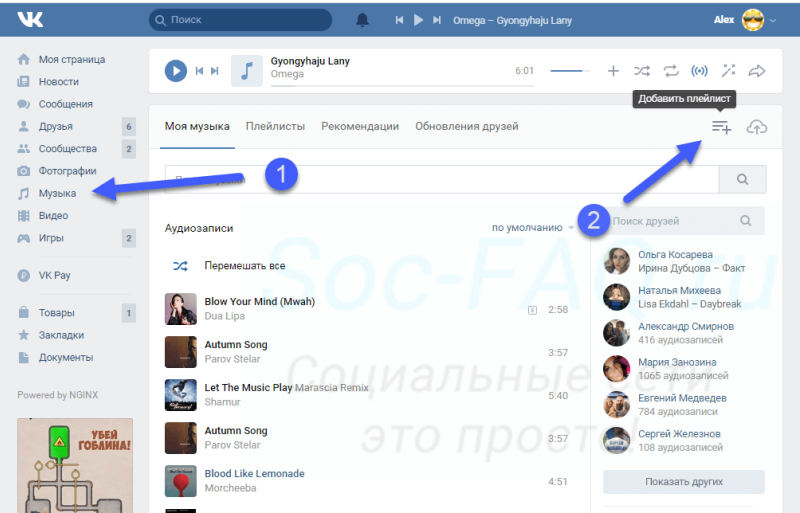Viewport: 800px width, 513px height.
Task: Click the music search magnifier button
Action: [742, 179]
